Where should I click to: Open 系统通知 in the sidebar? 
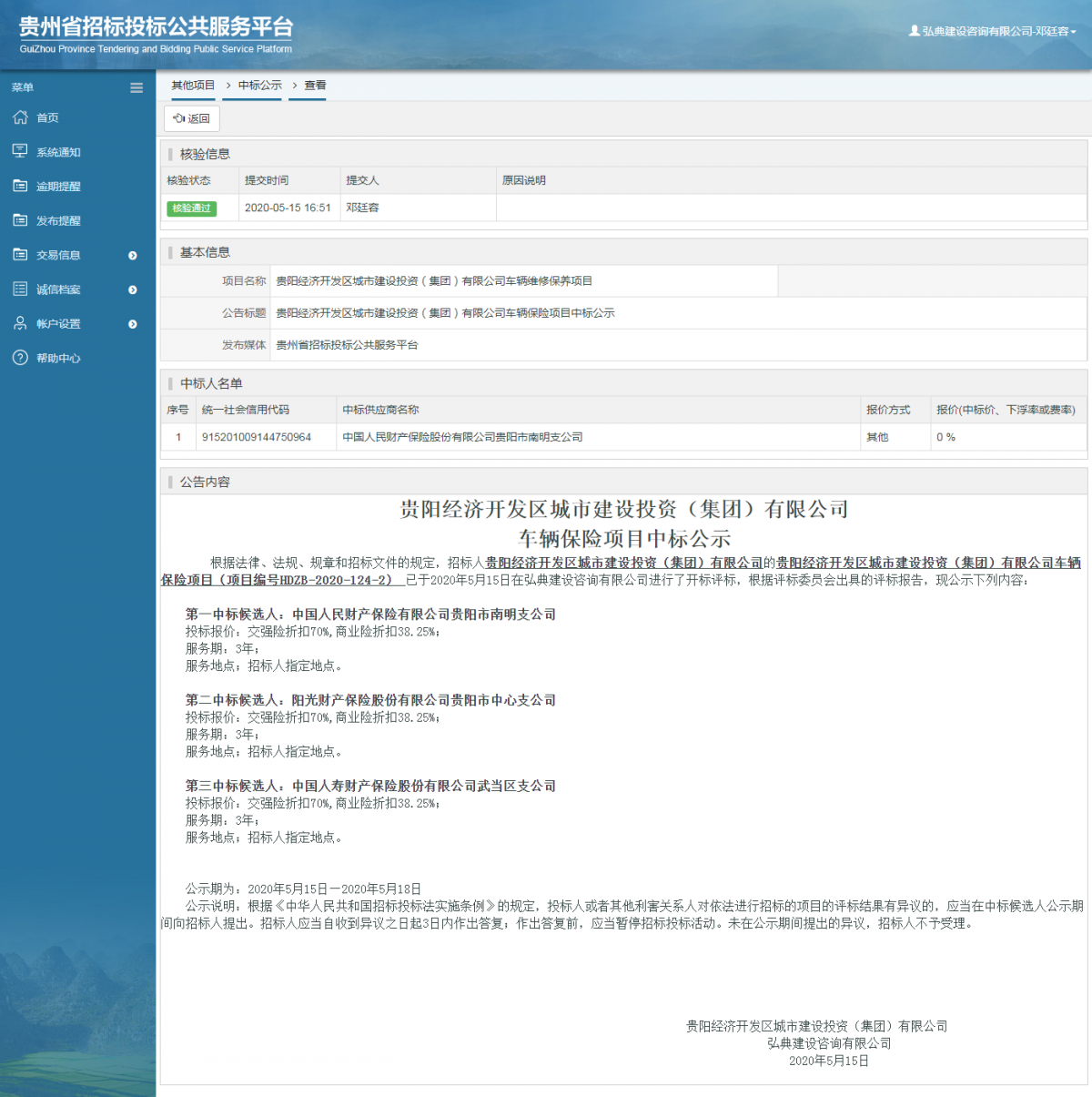click(x=58, y=153)
